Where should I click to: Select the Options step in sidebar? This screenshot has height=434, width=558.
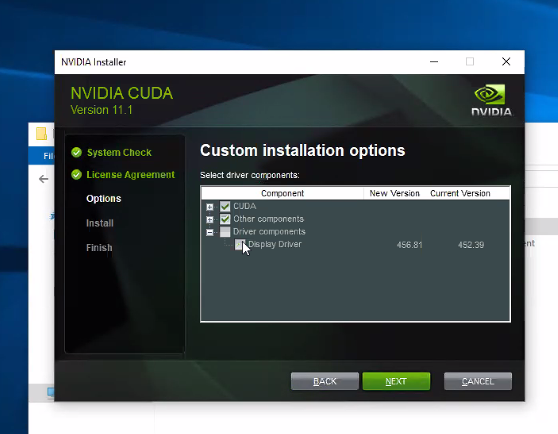coord(104,199)
